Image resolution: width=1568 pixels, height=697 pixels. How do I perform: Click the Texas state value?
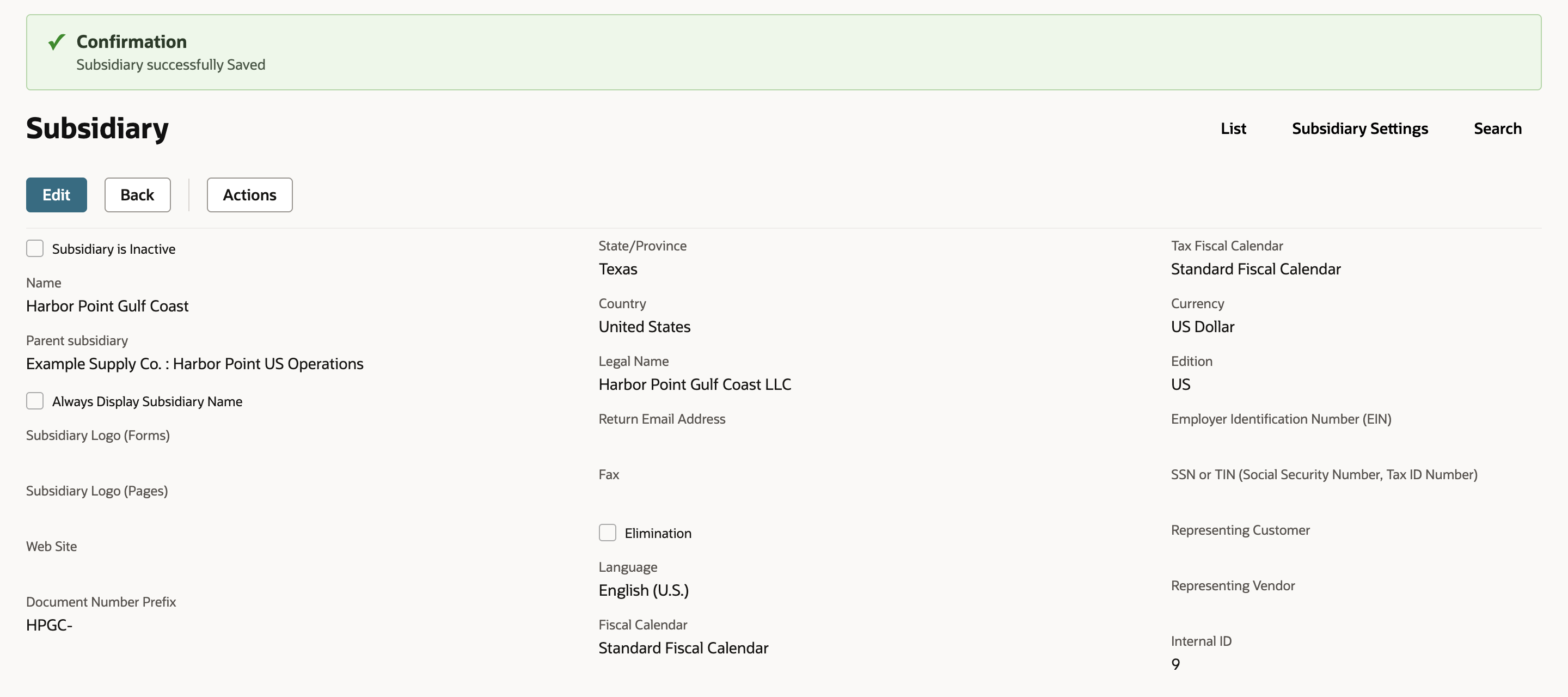pyautogui.click(x=618, y=269)
